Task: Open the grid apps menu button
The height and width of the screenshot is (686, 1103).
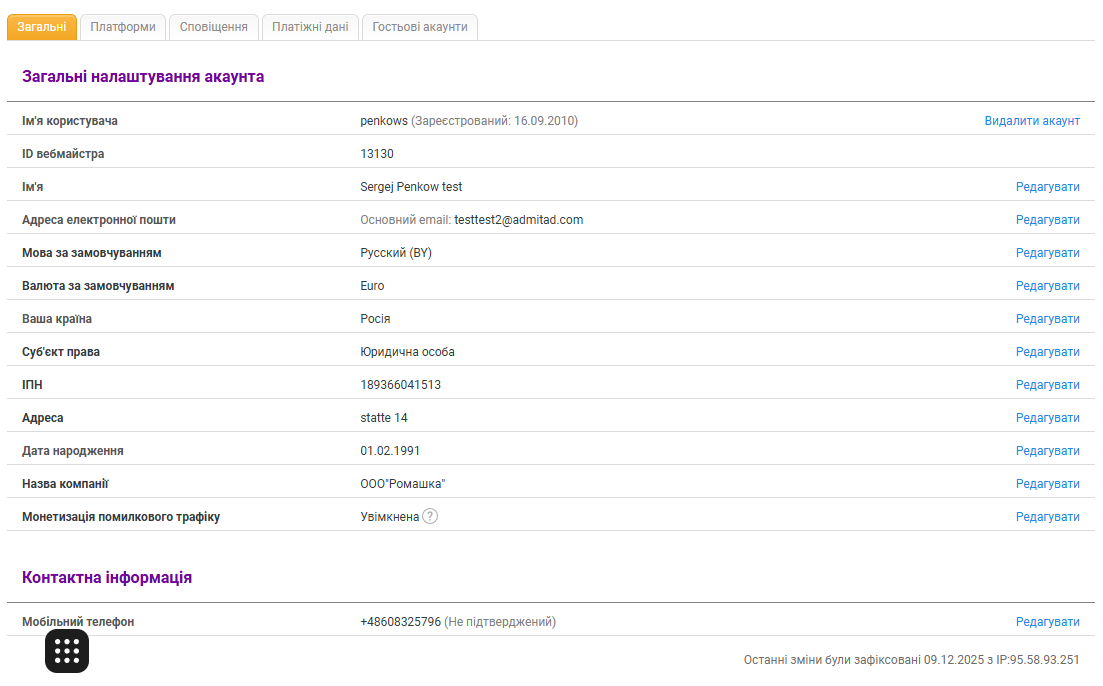Action: (67, 651)
